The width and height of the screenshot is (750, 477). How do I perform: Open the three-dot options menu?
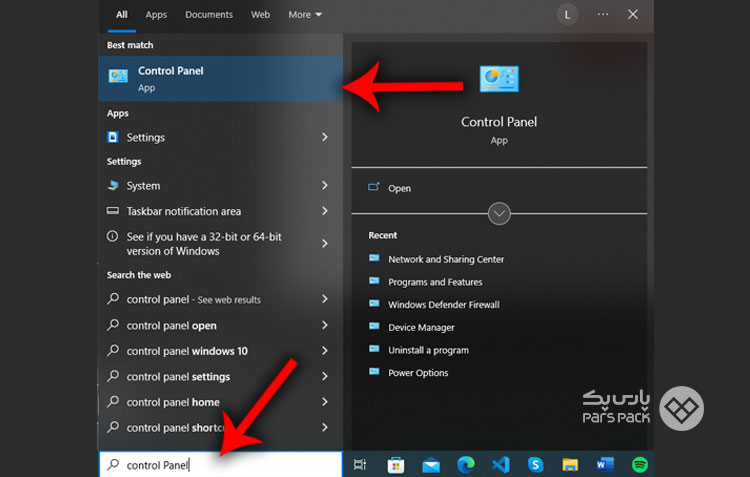click(603, 14)
